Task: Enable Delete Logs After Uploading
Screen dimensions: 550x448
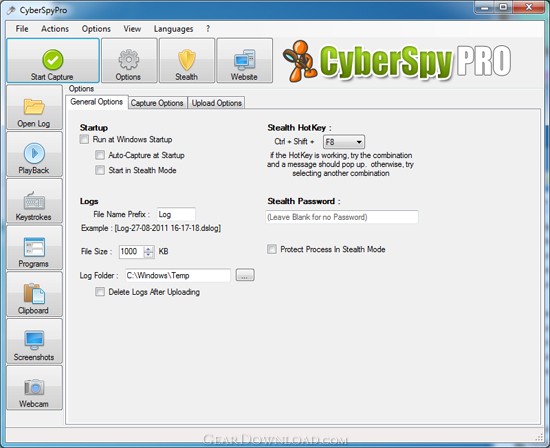Action: click(x=100, y=292)
